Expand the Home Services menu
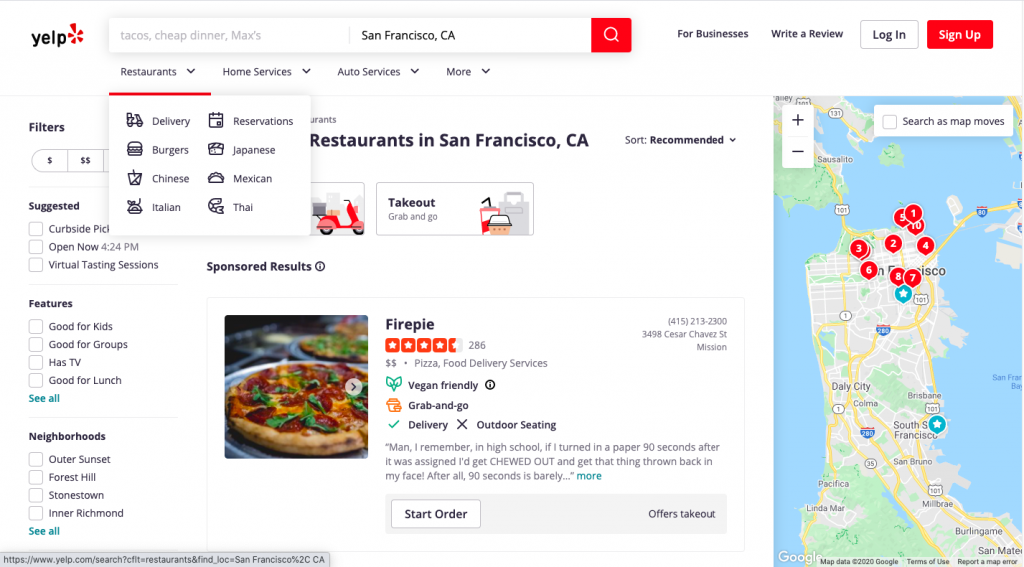Image resolution: width=1024 pixels, height=567 pixels. point(266,72)
